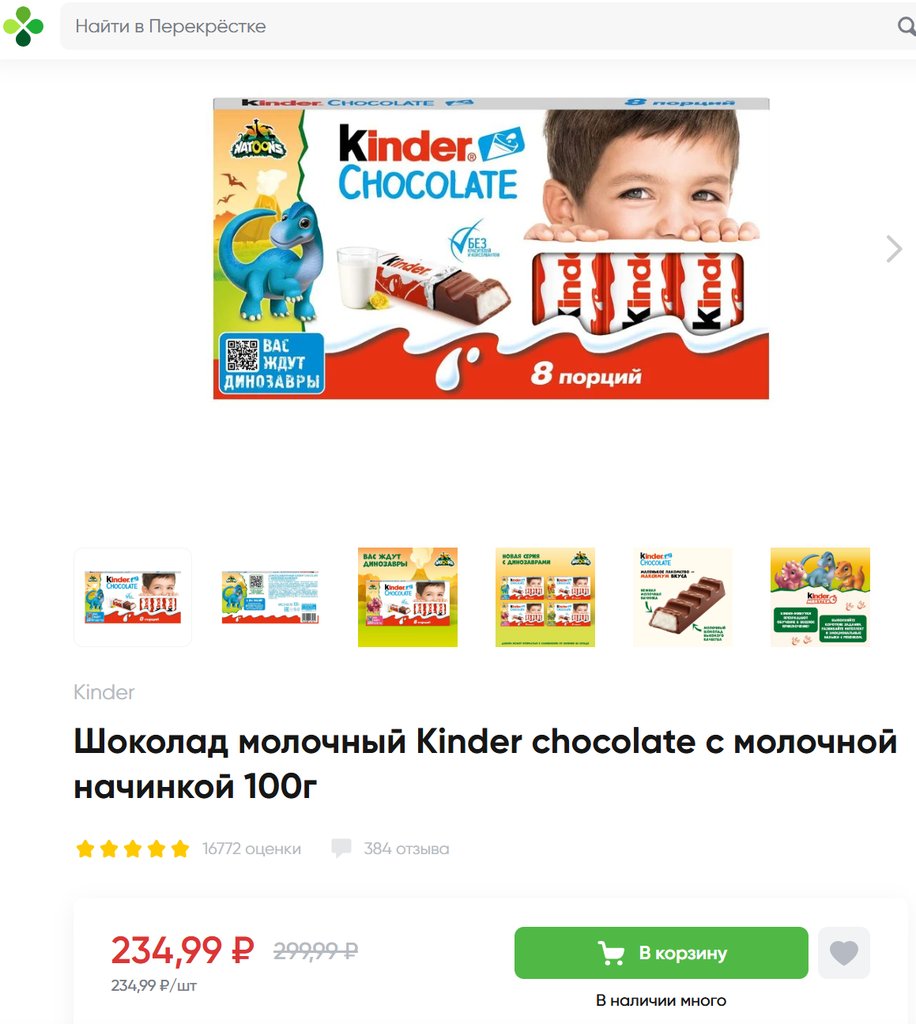Click the Perekrestok clover logo
916x1024 pixels.
click(x=24, y=26)
